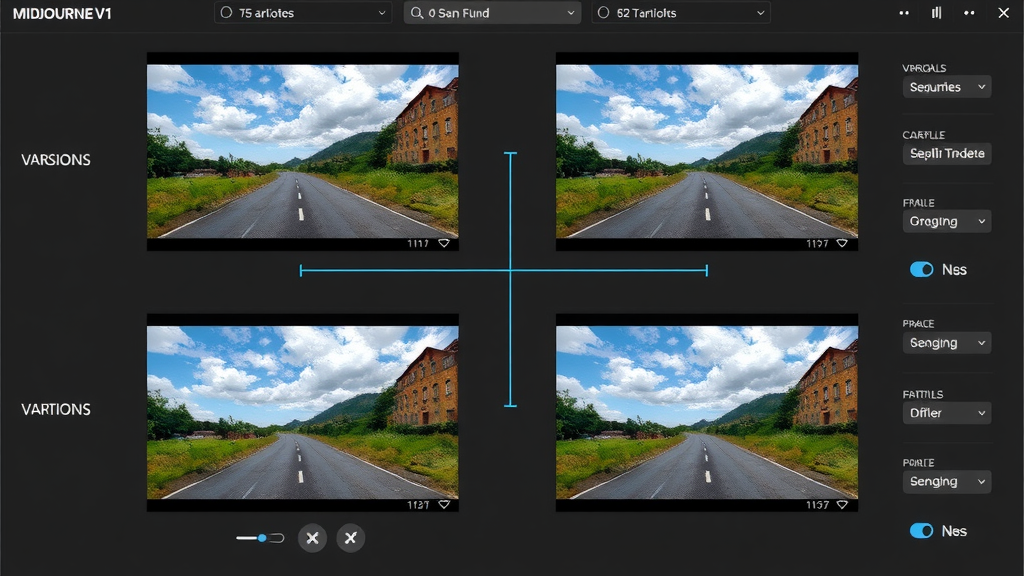The width and height of the screenshot is (1024, 576).
Task: Enable the Nss toggle under Graging
Action: [922, 269]
